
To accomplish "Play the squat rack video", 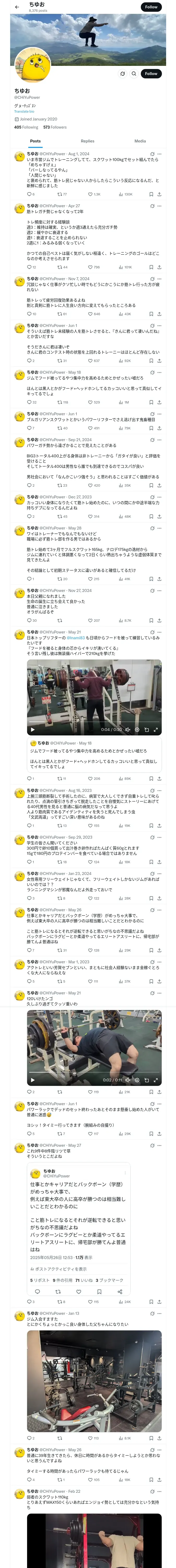I will 33,729.
